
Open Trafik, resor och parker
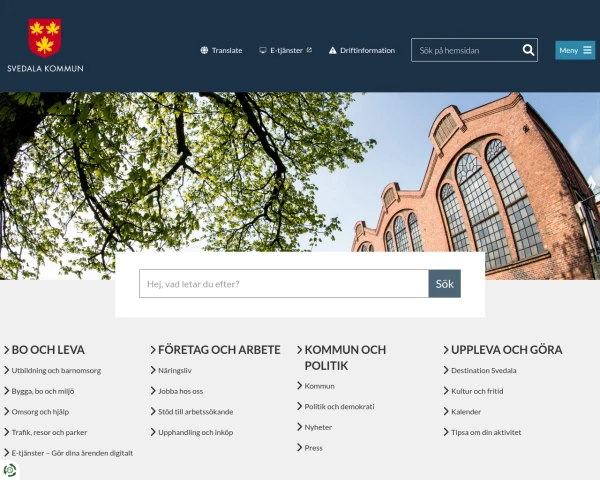pos(49,432)
